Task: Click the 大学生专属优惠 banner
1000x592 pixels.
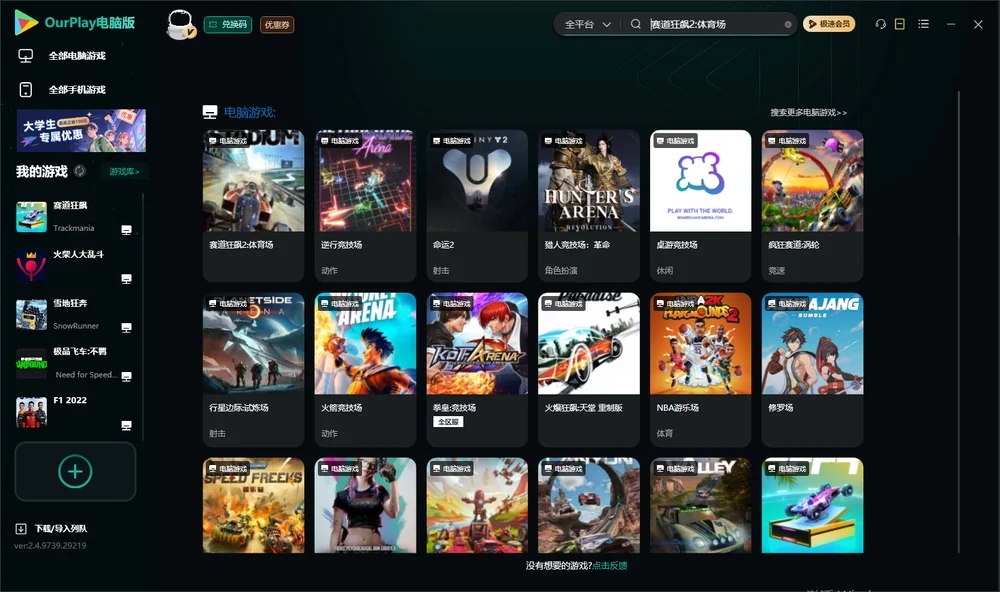Action: [x=81, y=131]
